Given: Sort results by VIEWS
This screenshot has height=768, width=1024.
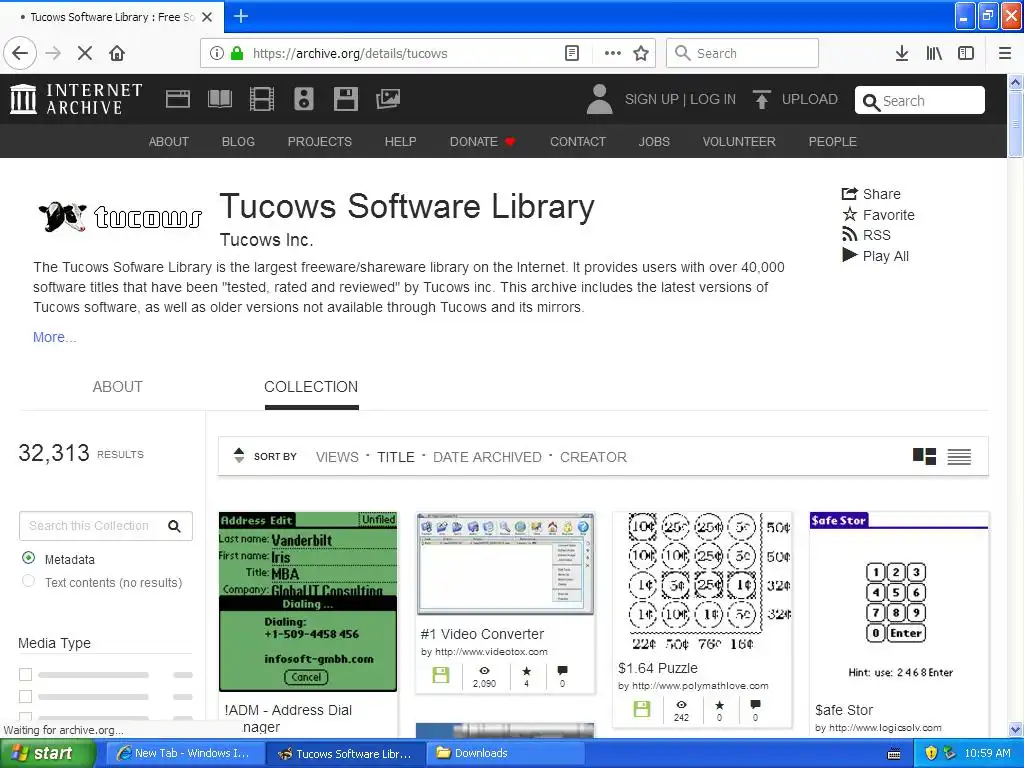Looking at the screenshot, I should (x=337, y=457).
